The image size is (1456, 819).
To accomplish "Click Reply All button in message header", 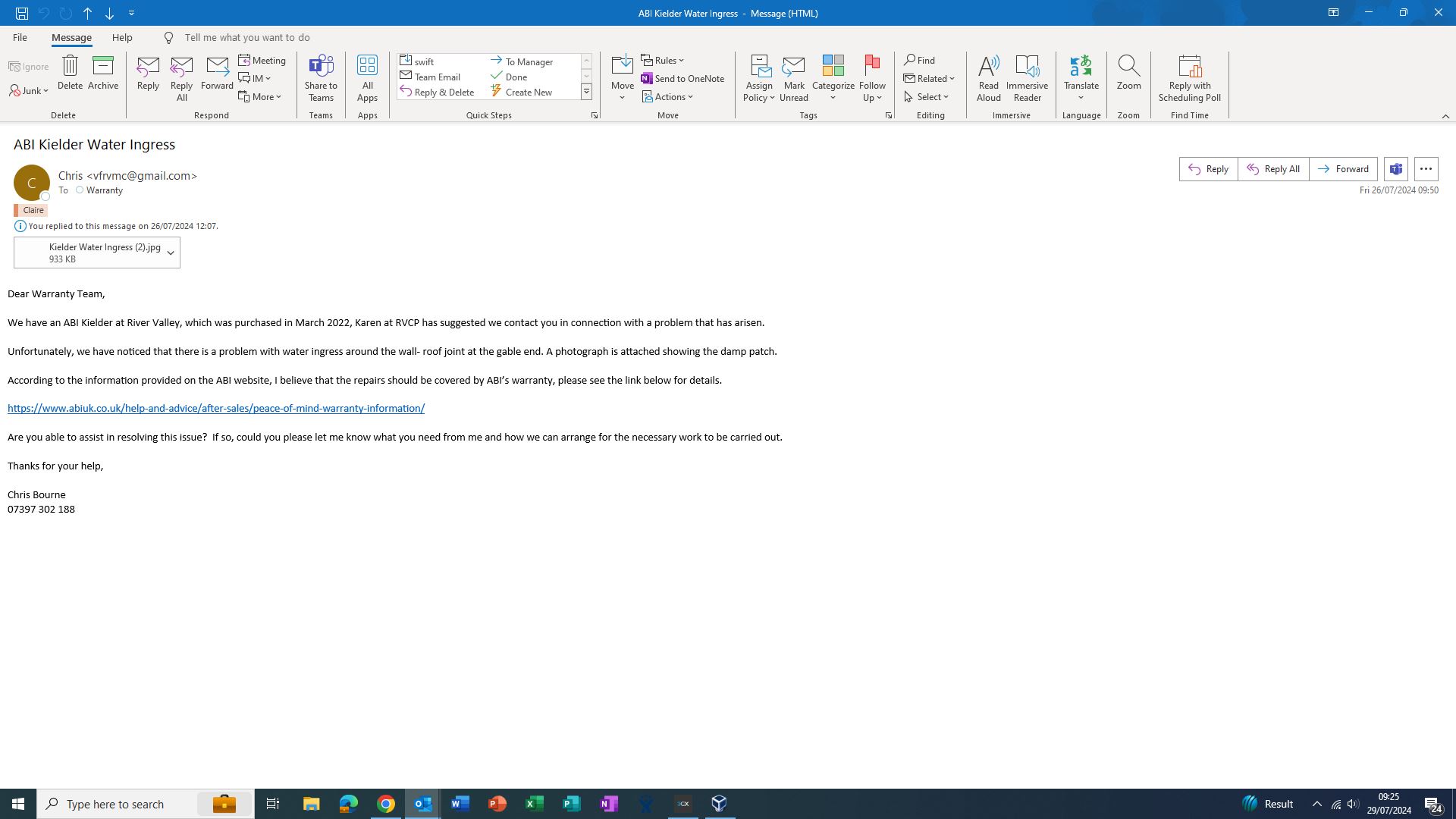I will coord(1273,169).
